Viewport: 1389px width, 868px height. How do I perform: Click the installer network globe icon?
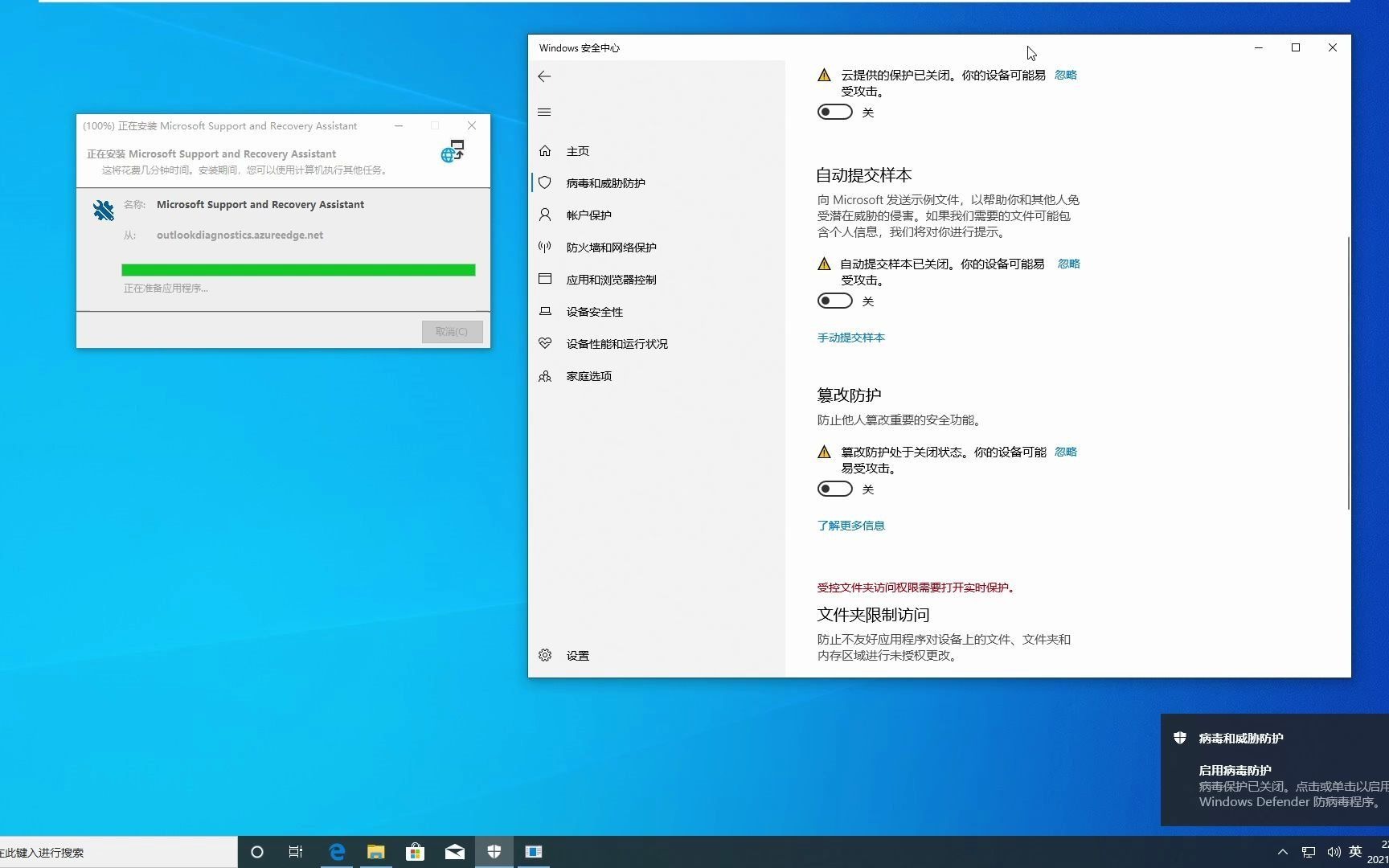pyautogui.click(x=453, y=151)
